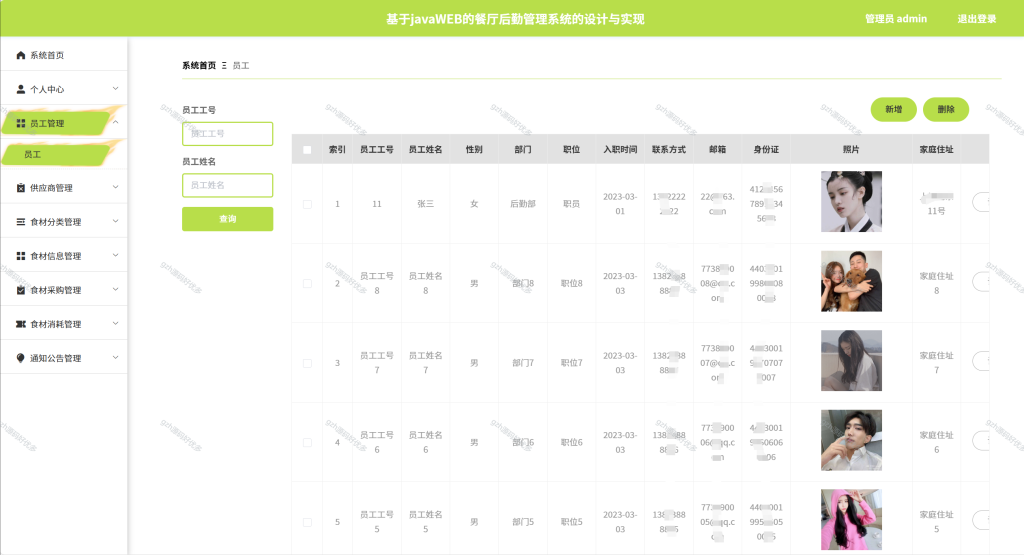Click the 供应商管理 clipboard icon
Image resolution: width=1024 pixels, height=555 pixels.
pos(21,188)
